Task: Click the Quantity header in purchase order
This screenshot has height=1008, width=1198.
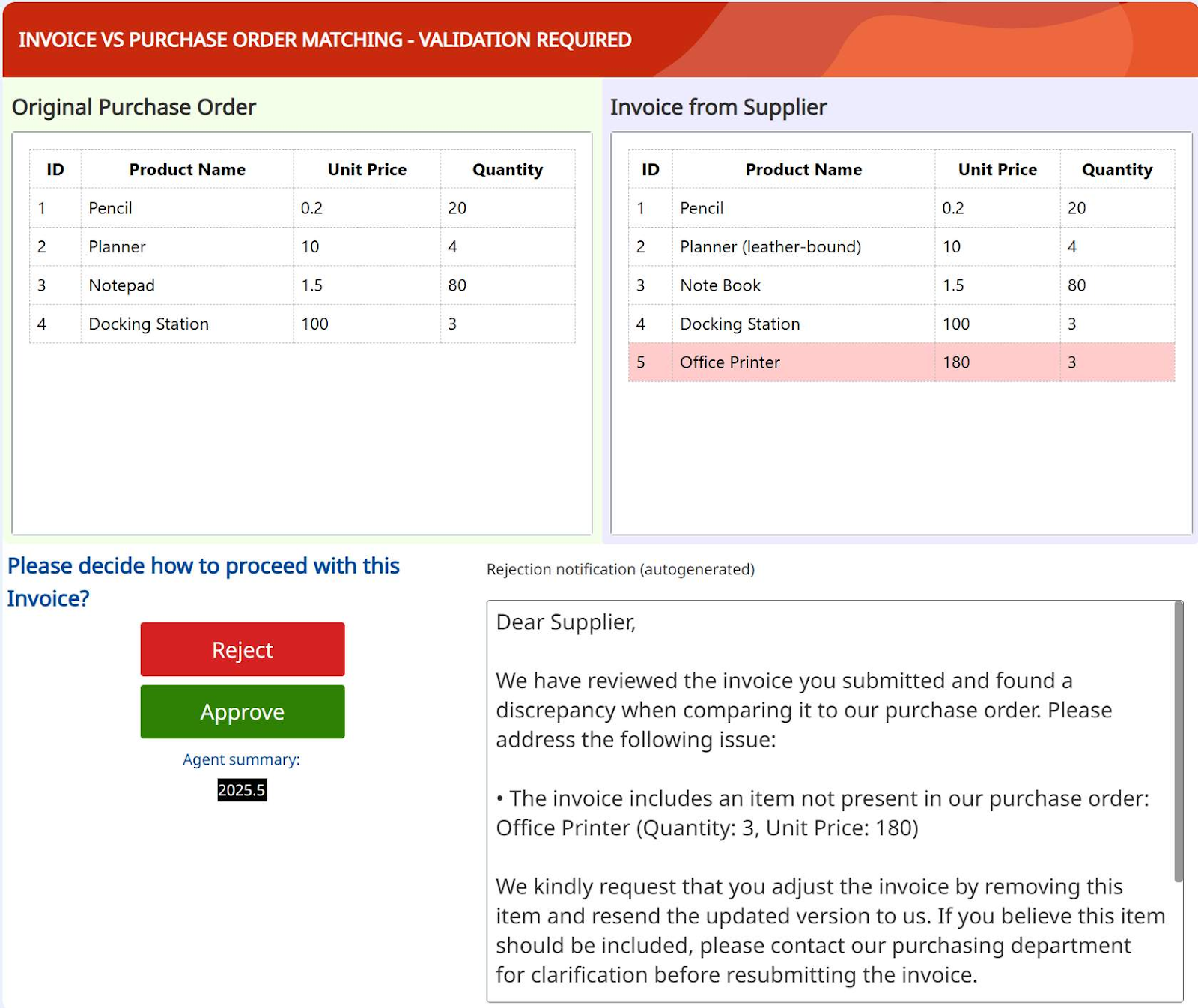Action: [x=508, y=170]
